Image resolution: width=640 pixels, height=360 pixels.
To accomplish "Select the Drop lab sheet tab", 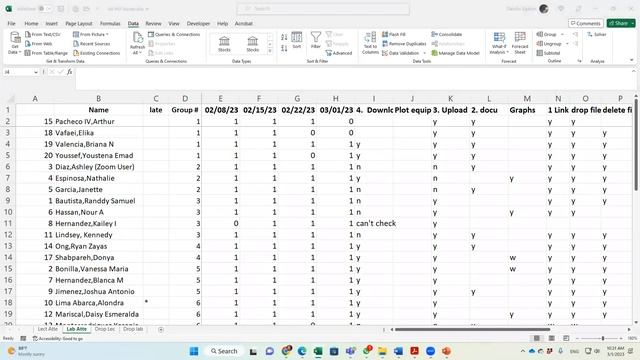I will click(133, 329).
